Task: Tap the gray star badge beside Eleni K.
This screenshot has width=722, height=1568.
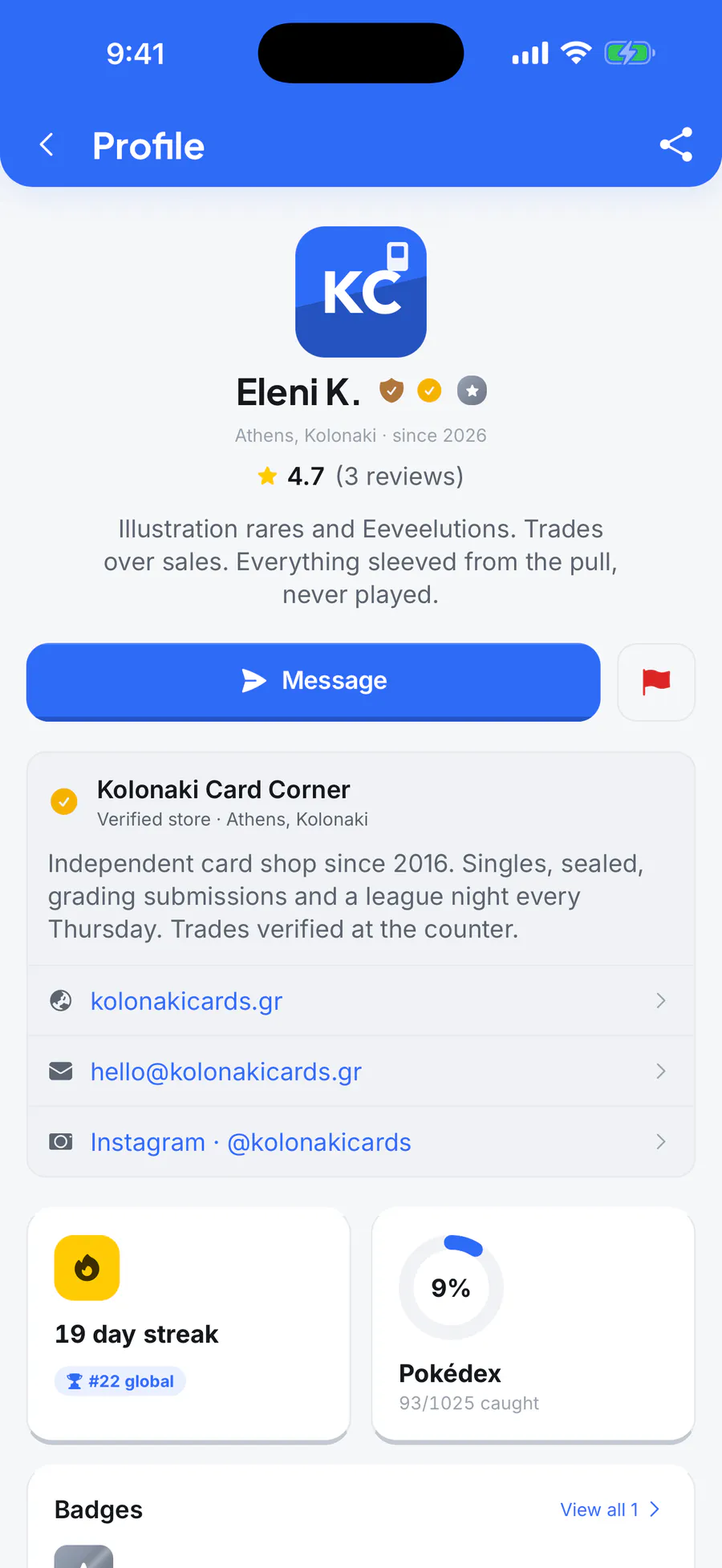Action: click(472, 391)
